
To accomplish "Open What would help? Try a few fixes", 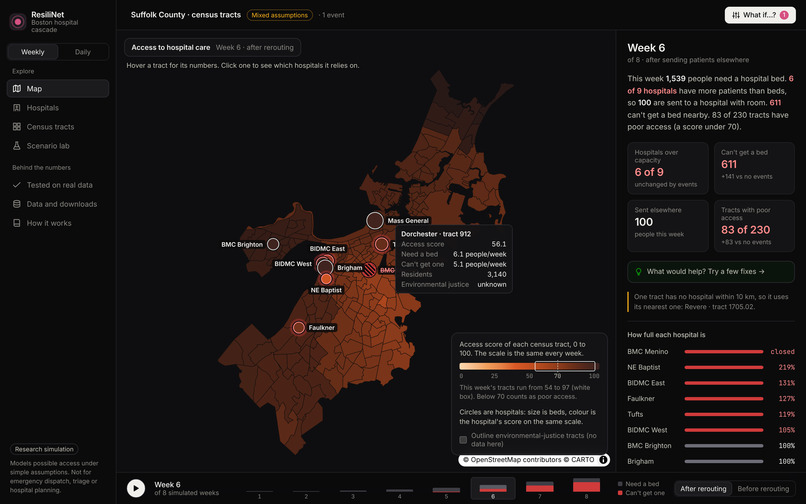I will coord(711,272).
